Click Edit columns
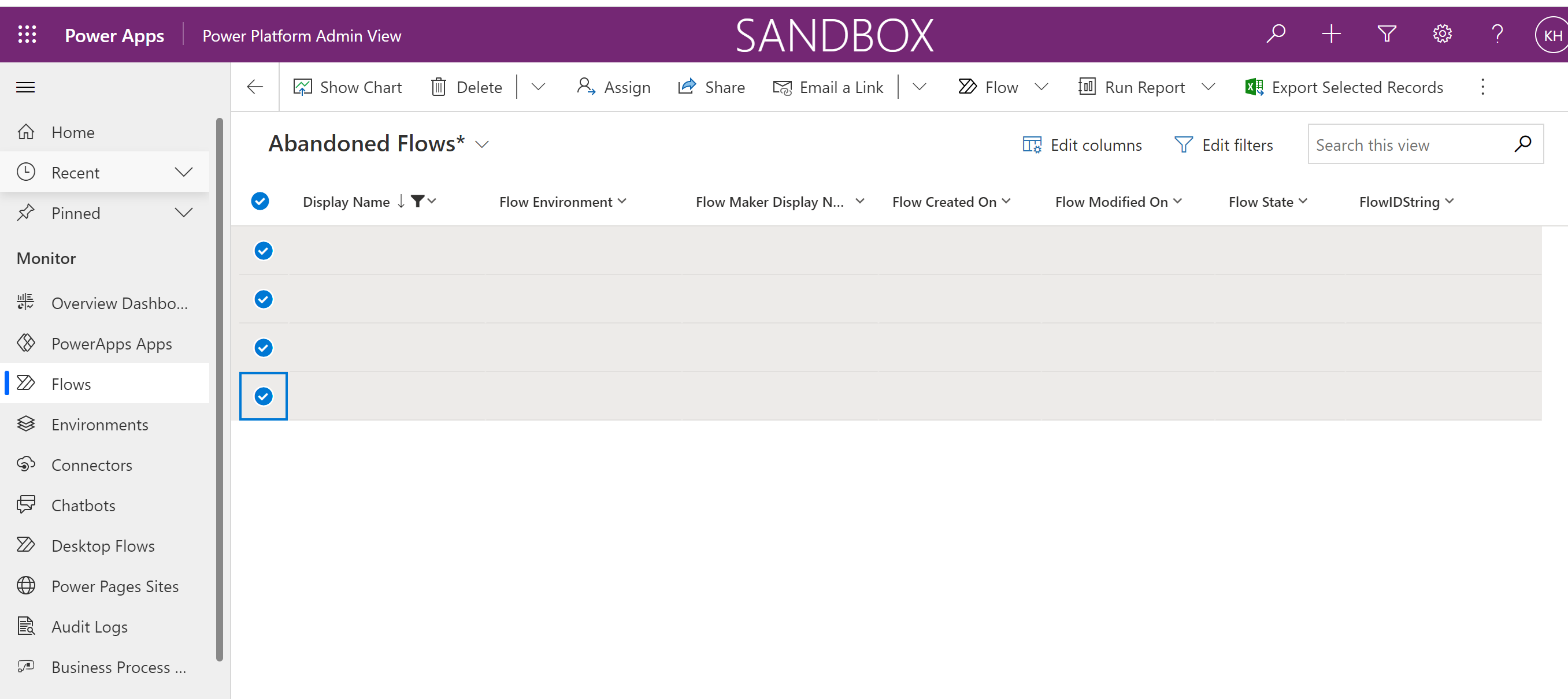 1083,145
